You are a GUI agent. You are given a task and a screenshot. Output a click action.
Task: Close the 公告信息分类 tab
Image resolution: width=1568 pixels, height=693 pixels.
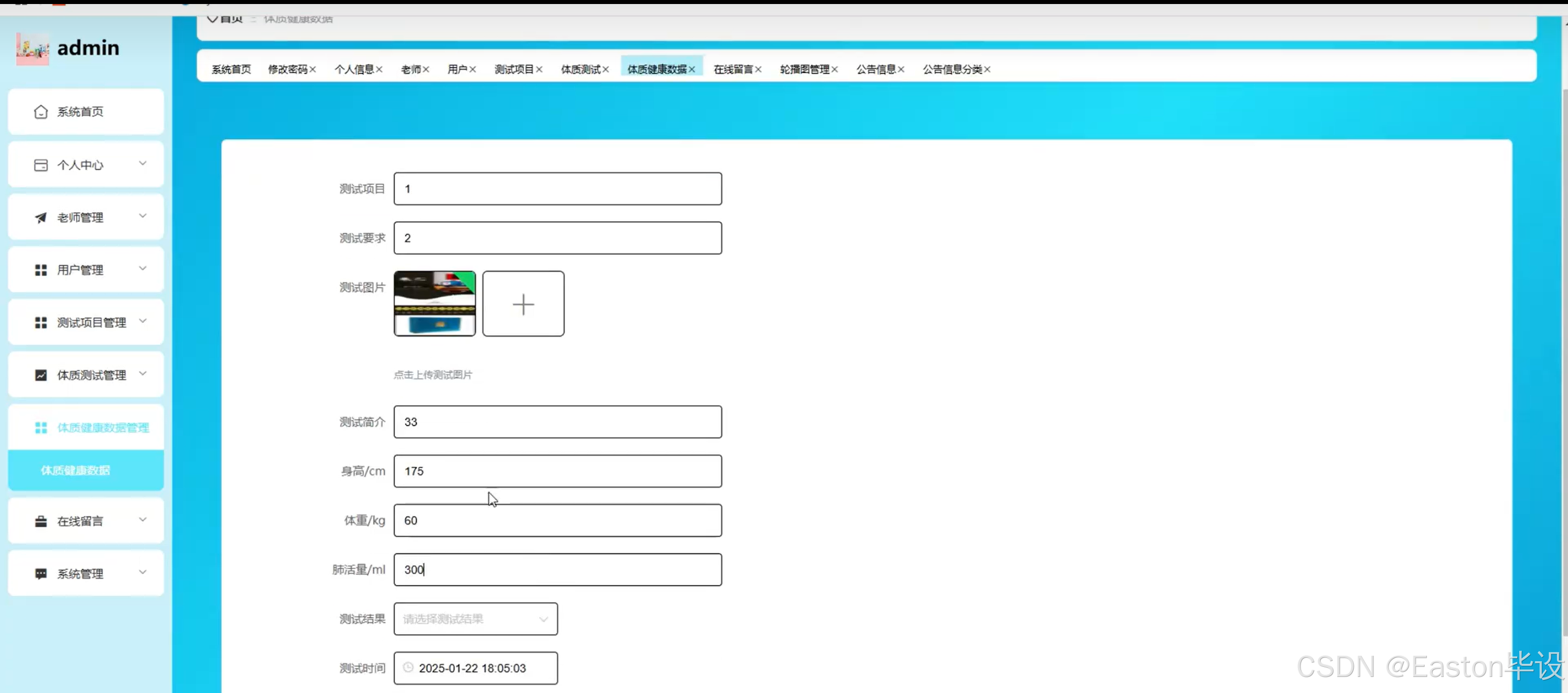click(x=987, y=69)
